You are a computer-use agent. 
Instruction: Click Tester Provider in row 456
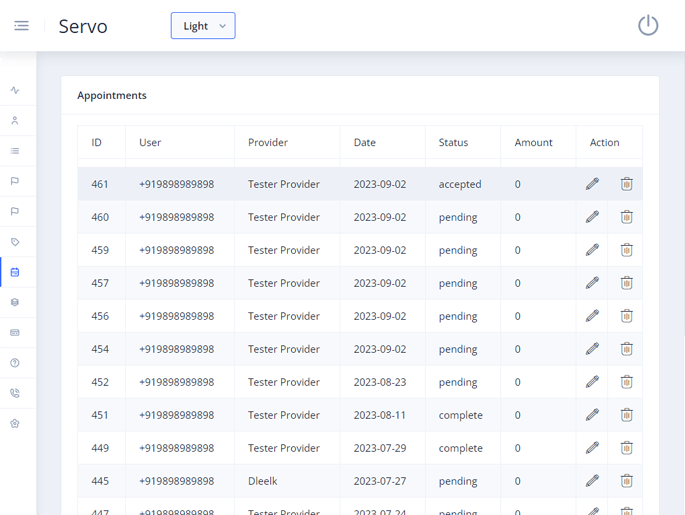(284, 316)
